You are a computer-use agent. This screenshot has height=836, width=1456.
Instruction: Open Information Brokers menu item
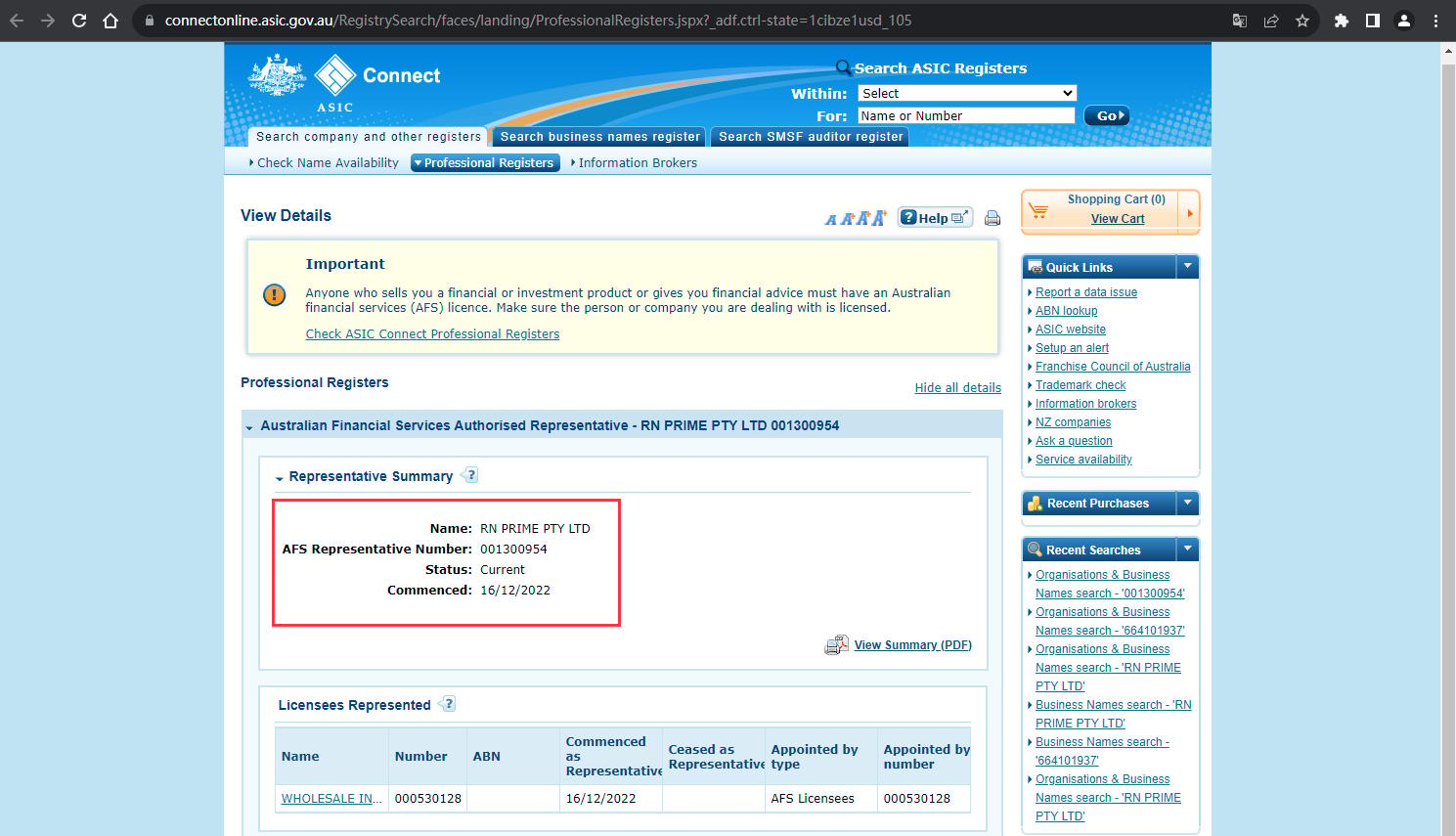pos(637,163)
